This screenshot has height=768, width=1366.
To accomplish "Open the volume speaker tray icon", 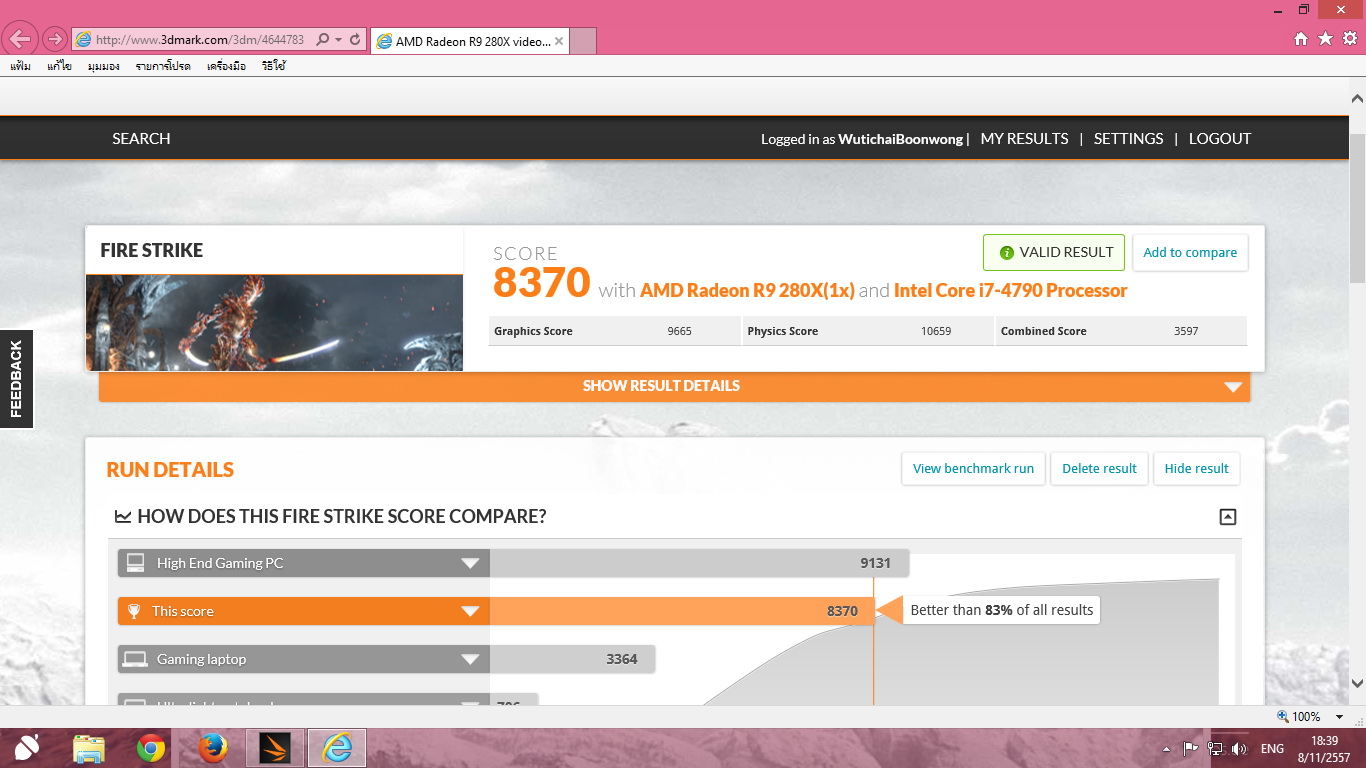I will click(1240, 748).
